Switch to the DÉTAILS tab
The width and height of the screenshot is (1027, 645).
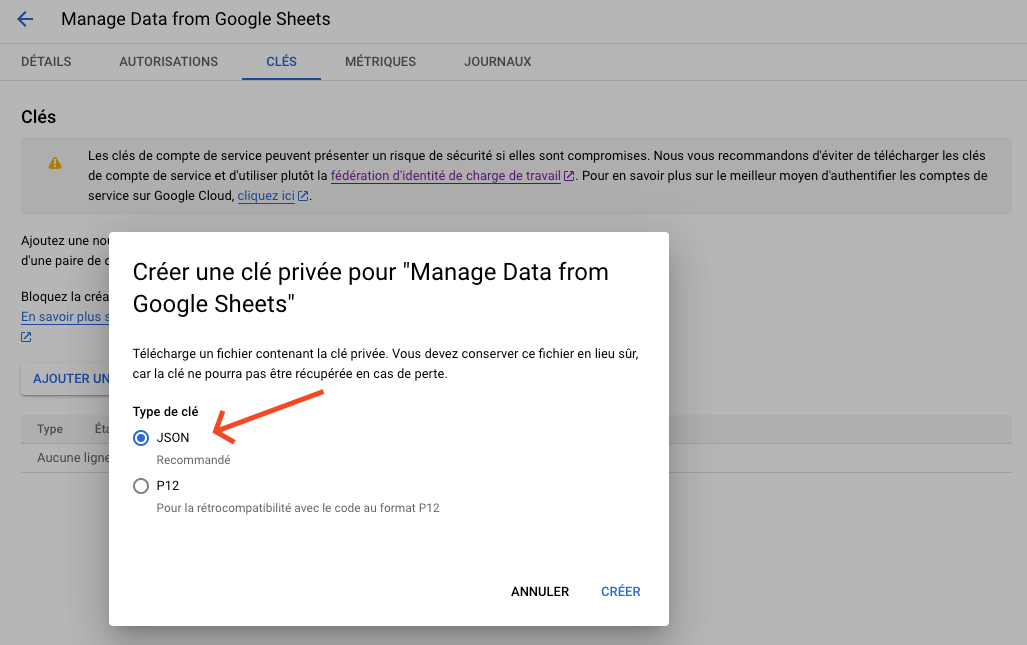pos(46,62)
